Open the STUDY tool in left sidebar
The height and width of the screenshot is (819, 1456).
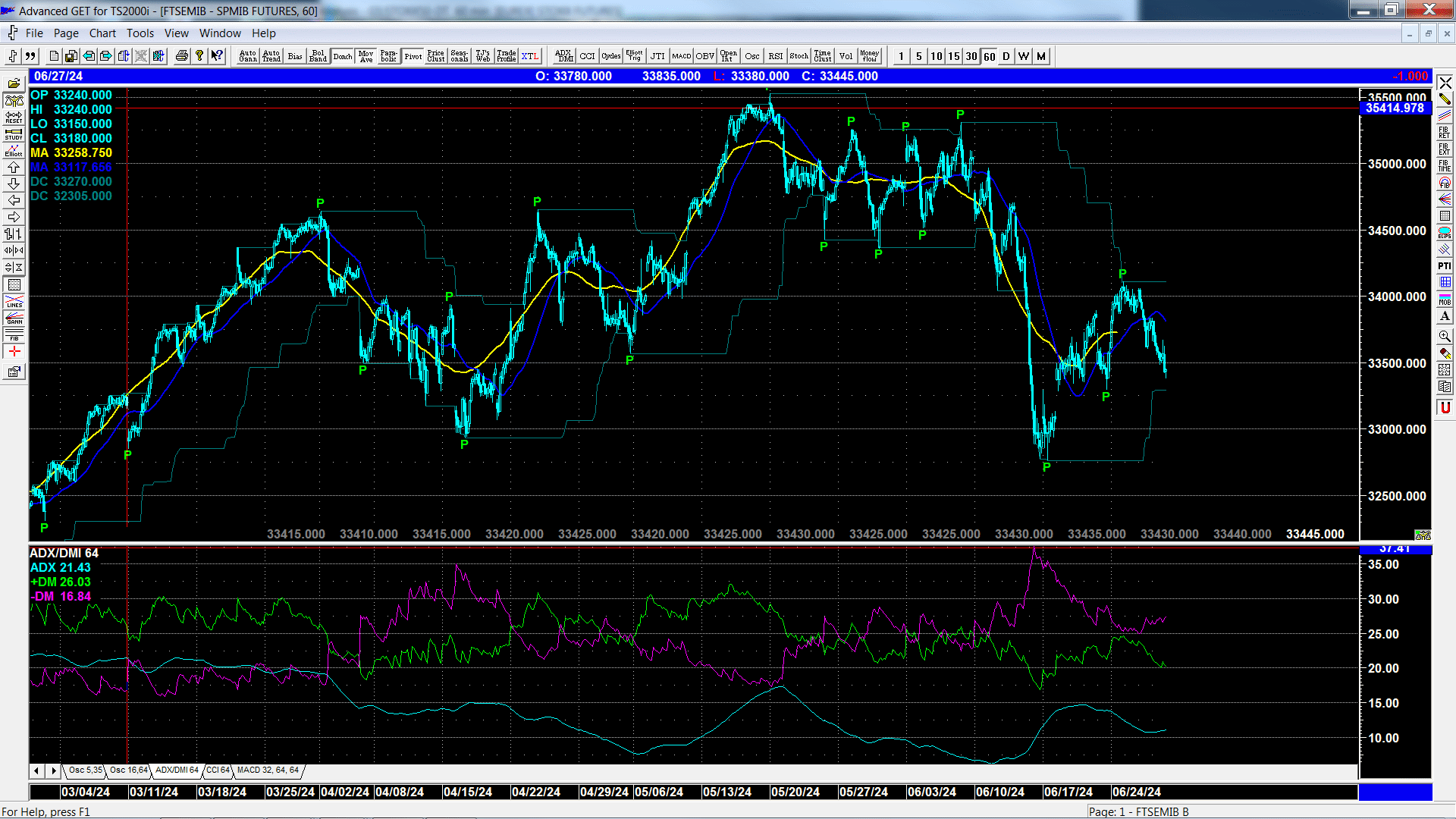click(x=14, y=133)
